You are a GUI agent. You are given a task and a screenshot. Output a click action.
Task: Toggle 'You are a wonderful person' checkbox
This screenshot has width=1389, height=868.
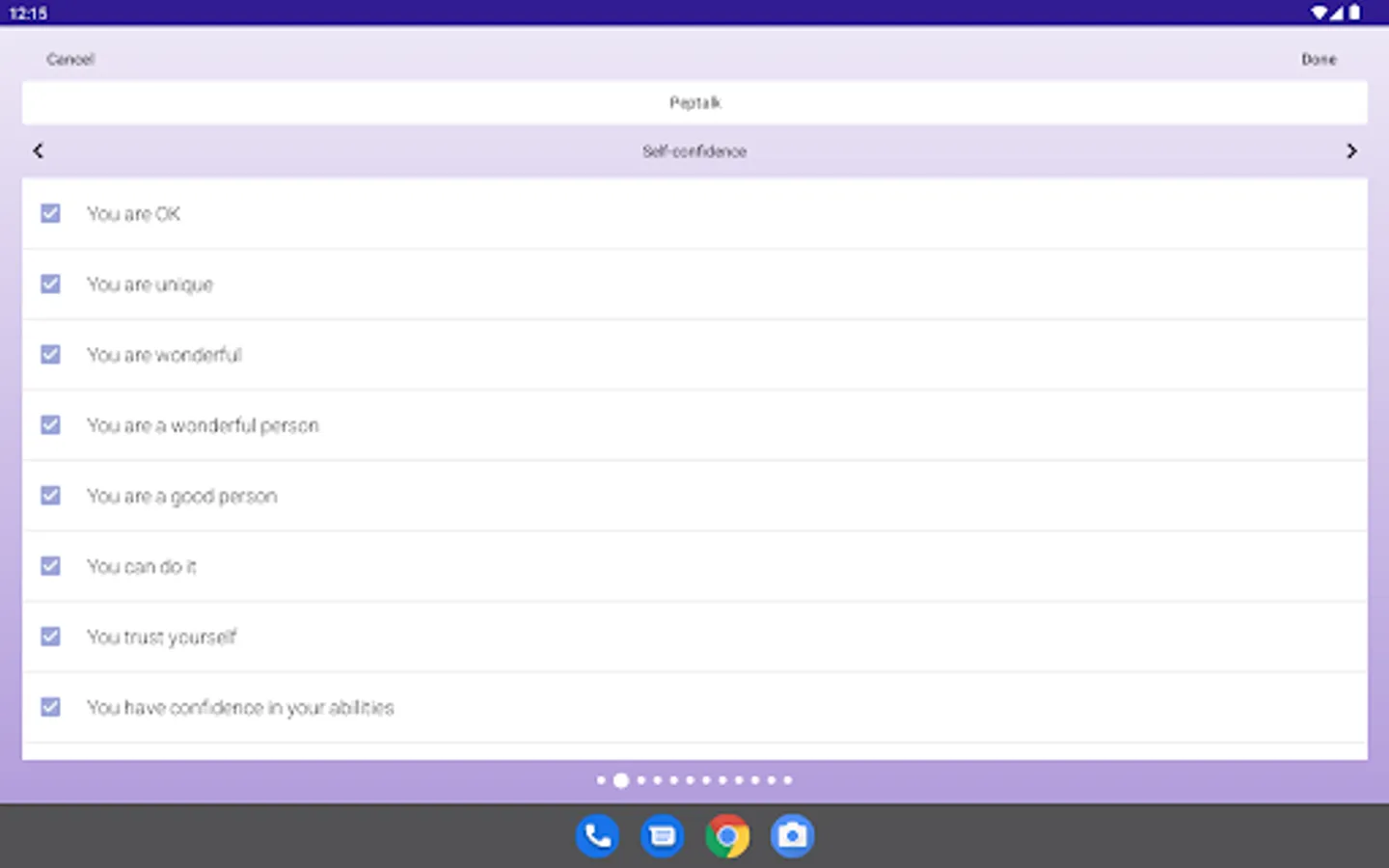pos(50,424)
